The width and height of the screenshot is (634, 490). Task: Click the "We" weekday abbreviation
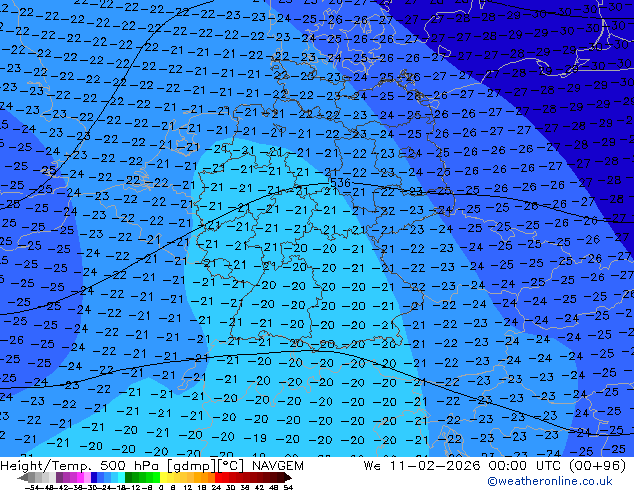372,466
